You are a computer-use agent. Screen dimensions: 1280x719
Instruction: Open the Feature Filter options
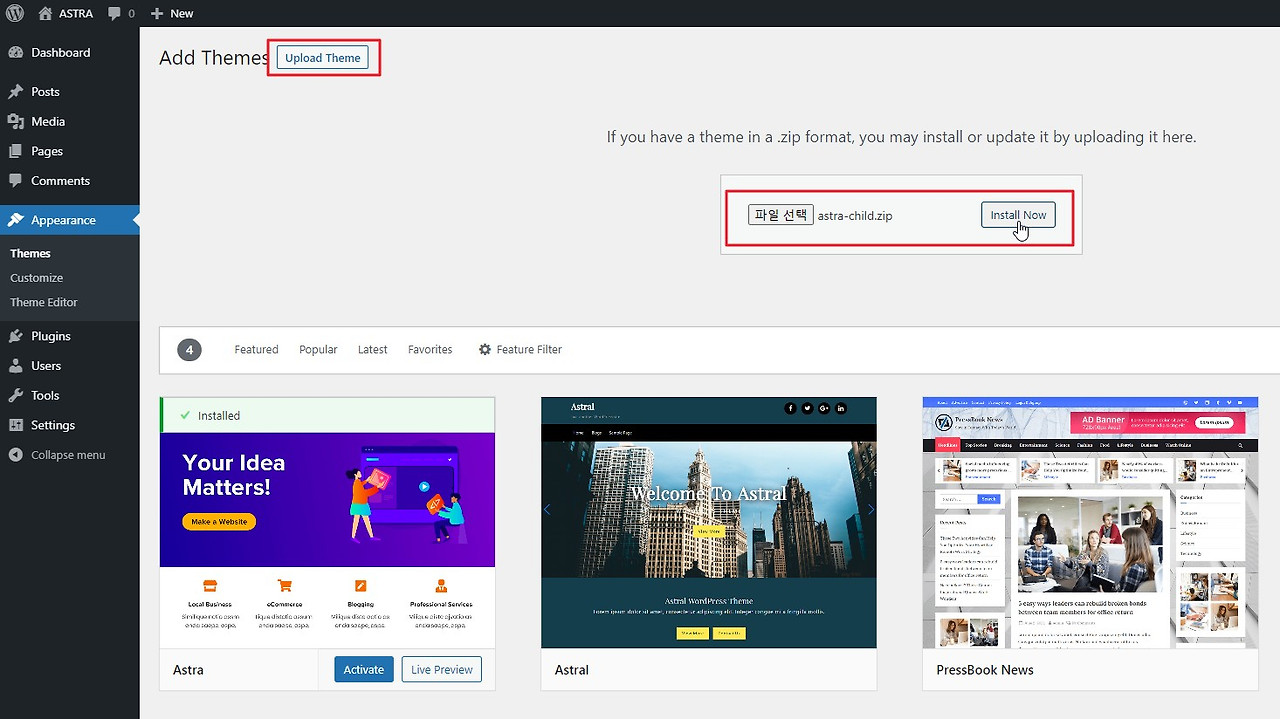(520, 349)
